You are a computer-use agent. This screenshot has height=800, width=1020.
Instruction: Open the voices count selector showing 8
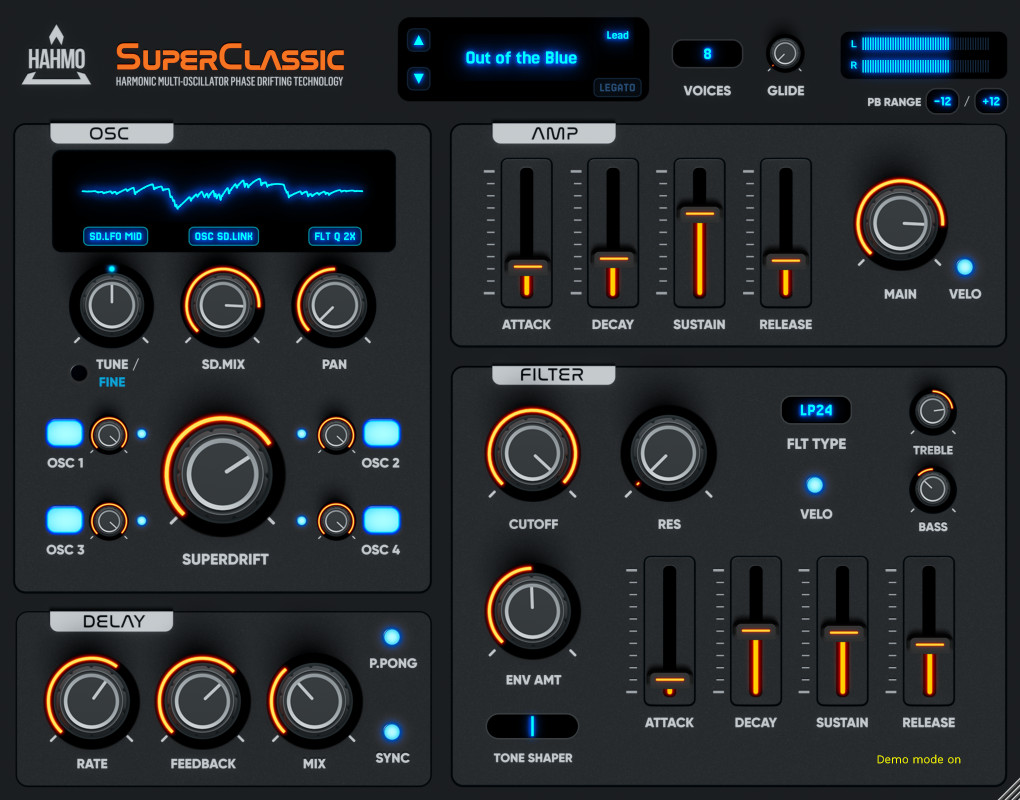[707, 54]
